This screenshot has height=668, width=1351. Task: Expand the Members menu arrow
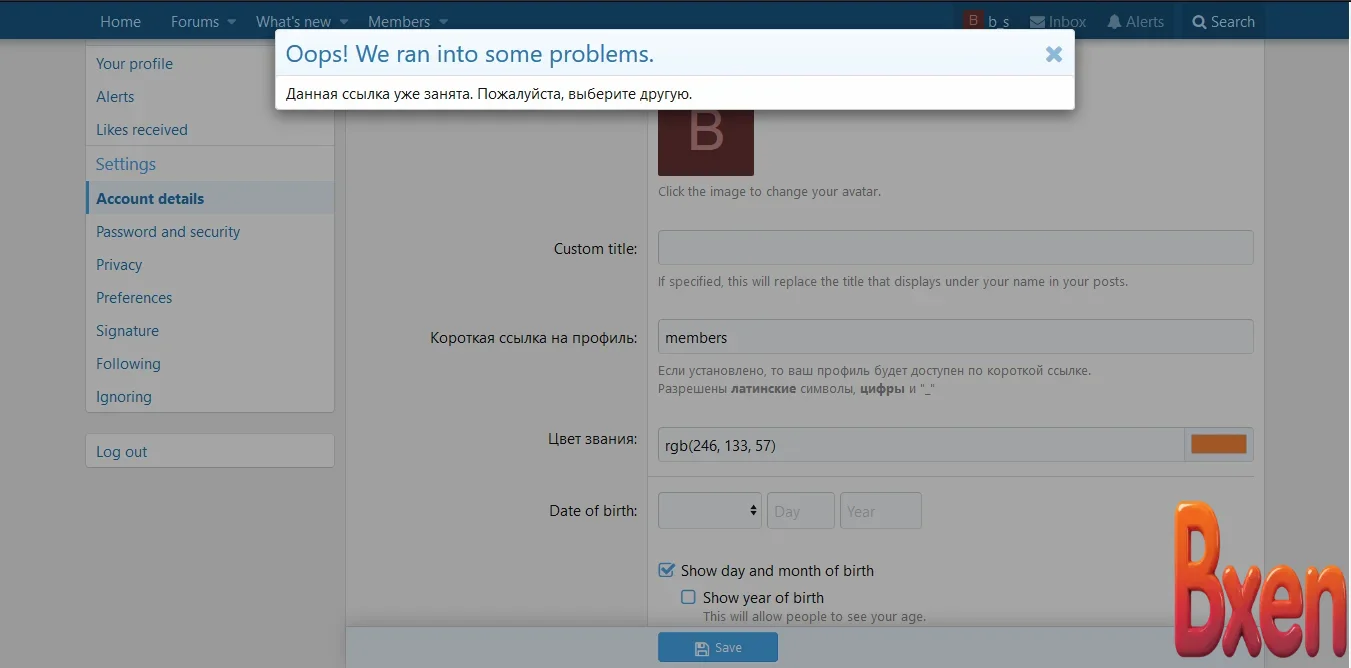click(x=443, y=22)
